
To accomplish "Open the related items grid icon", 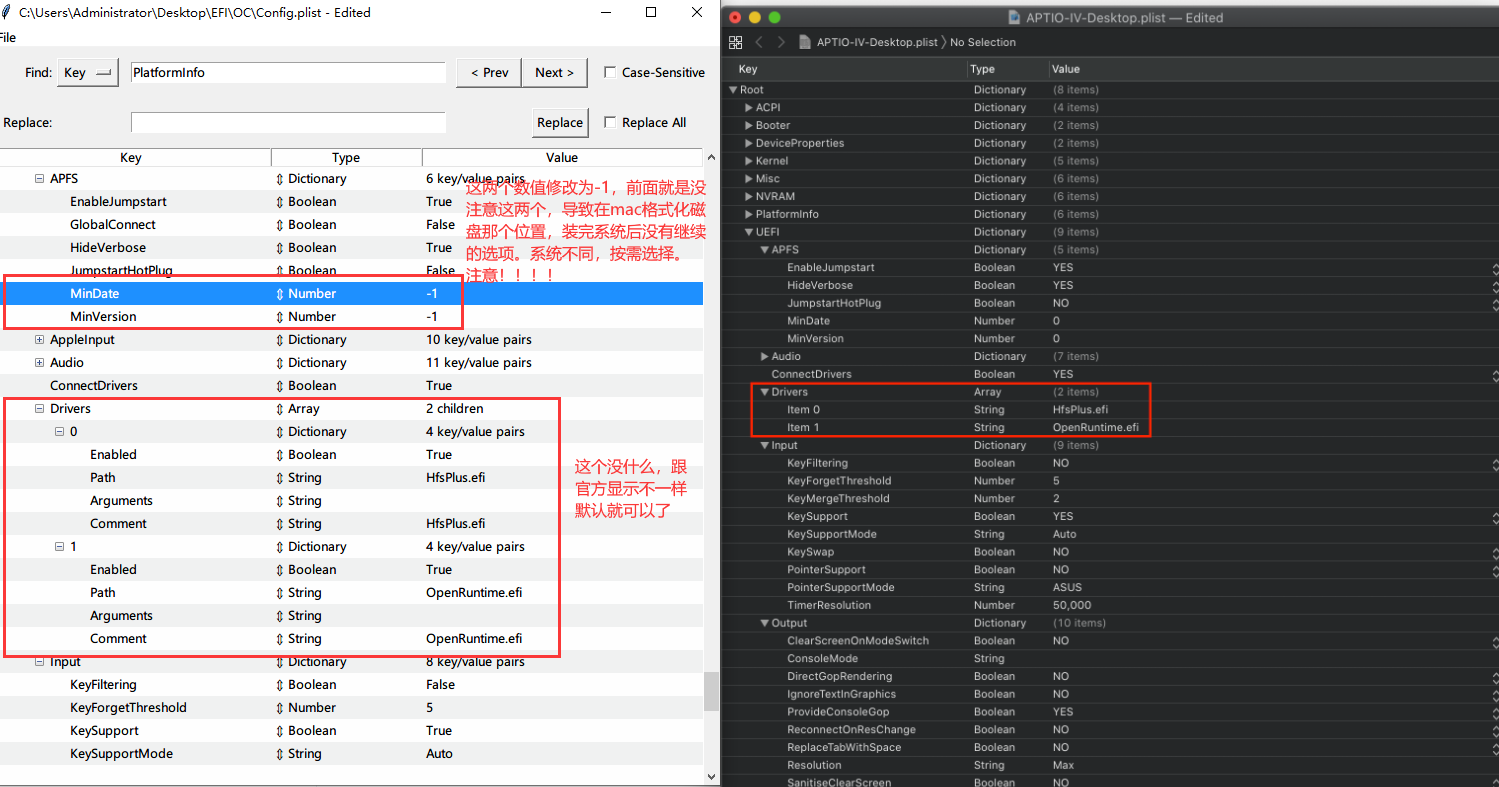I will click(736, 42).
